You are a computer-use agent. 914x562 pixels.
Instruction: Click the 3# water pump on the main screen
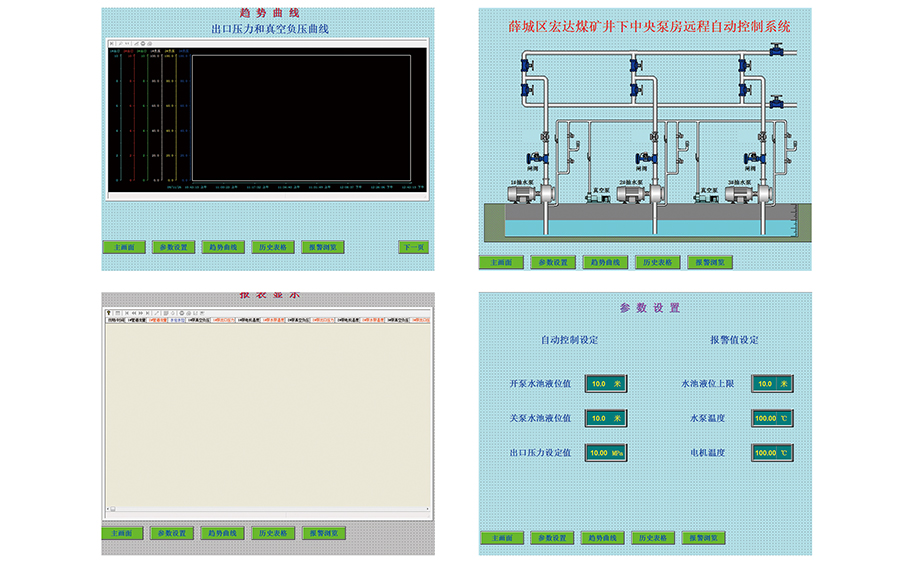tap(750, 194)
